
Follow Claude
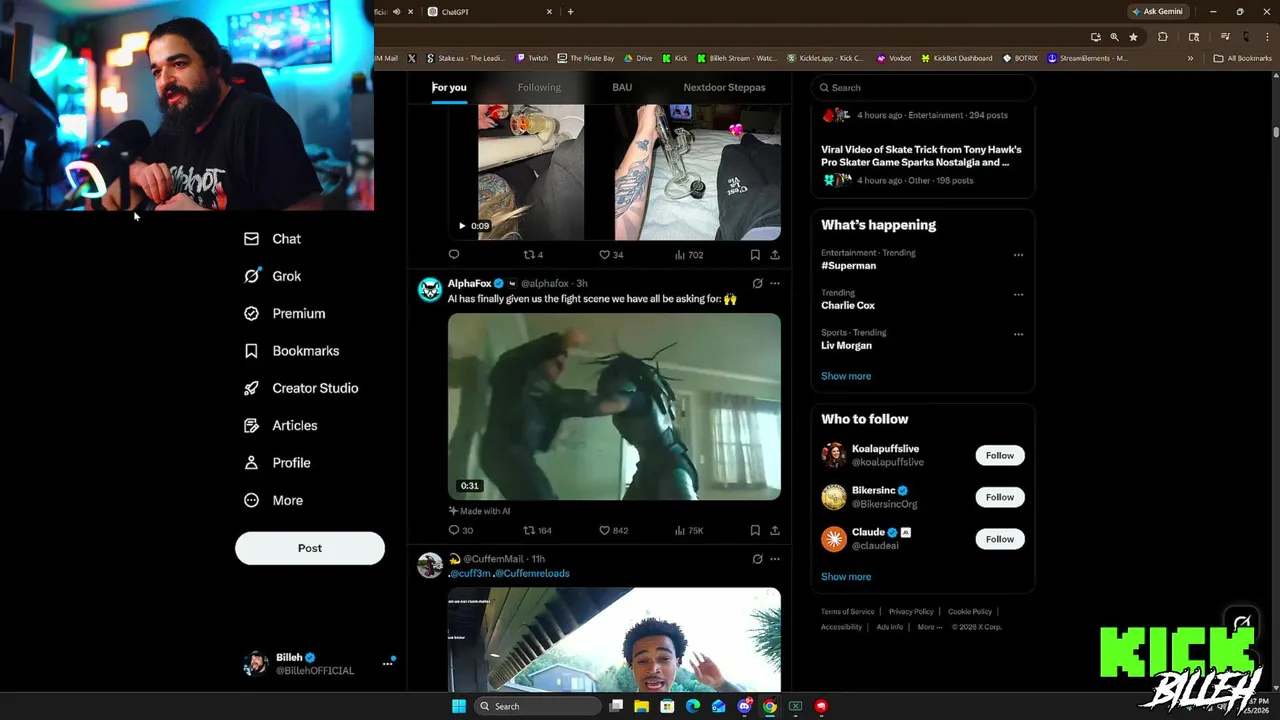click(x=1000, y=539)
